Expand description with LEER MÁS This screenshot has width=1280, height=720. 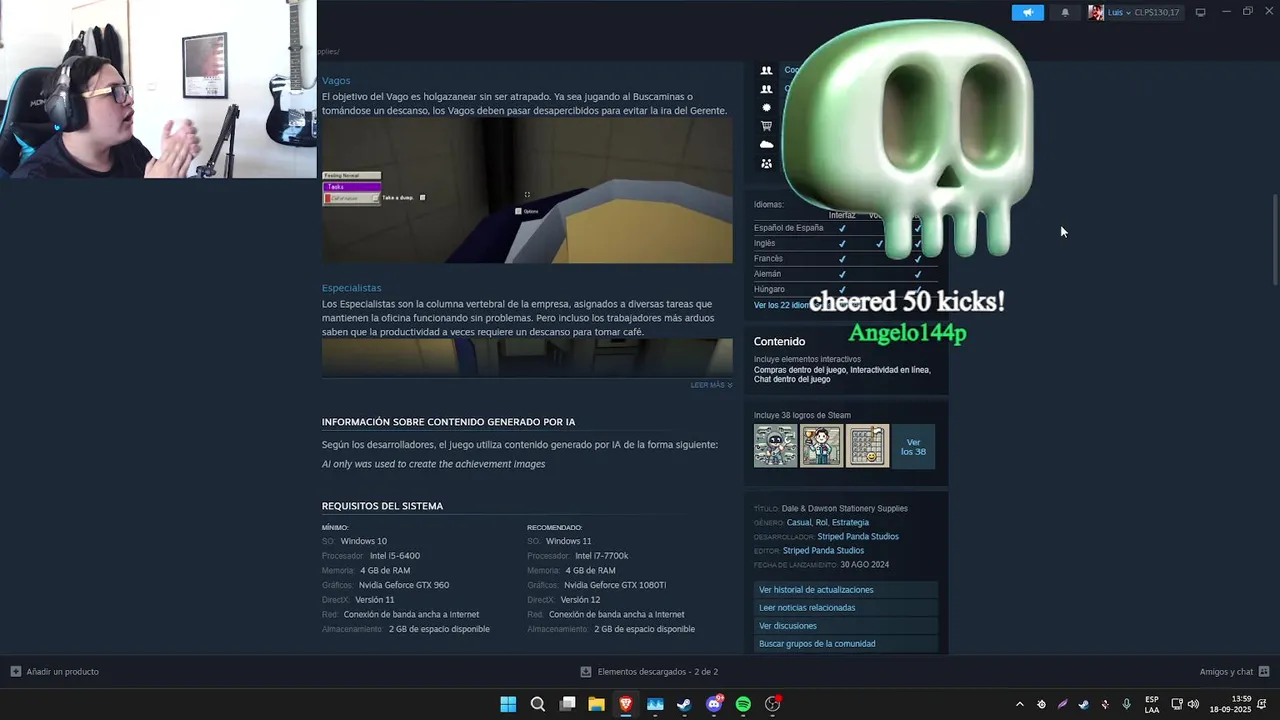tap(711, 385)
